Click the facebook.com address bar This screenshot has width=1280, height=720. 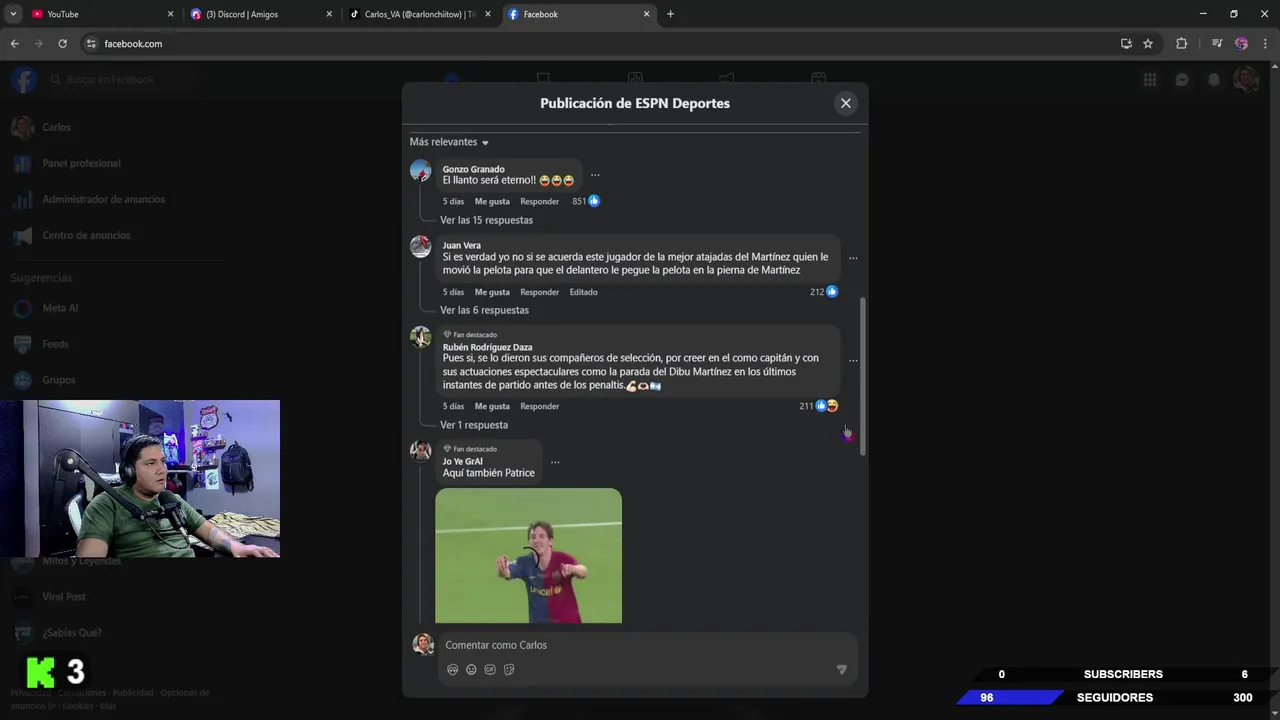[x=600, y=44]
